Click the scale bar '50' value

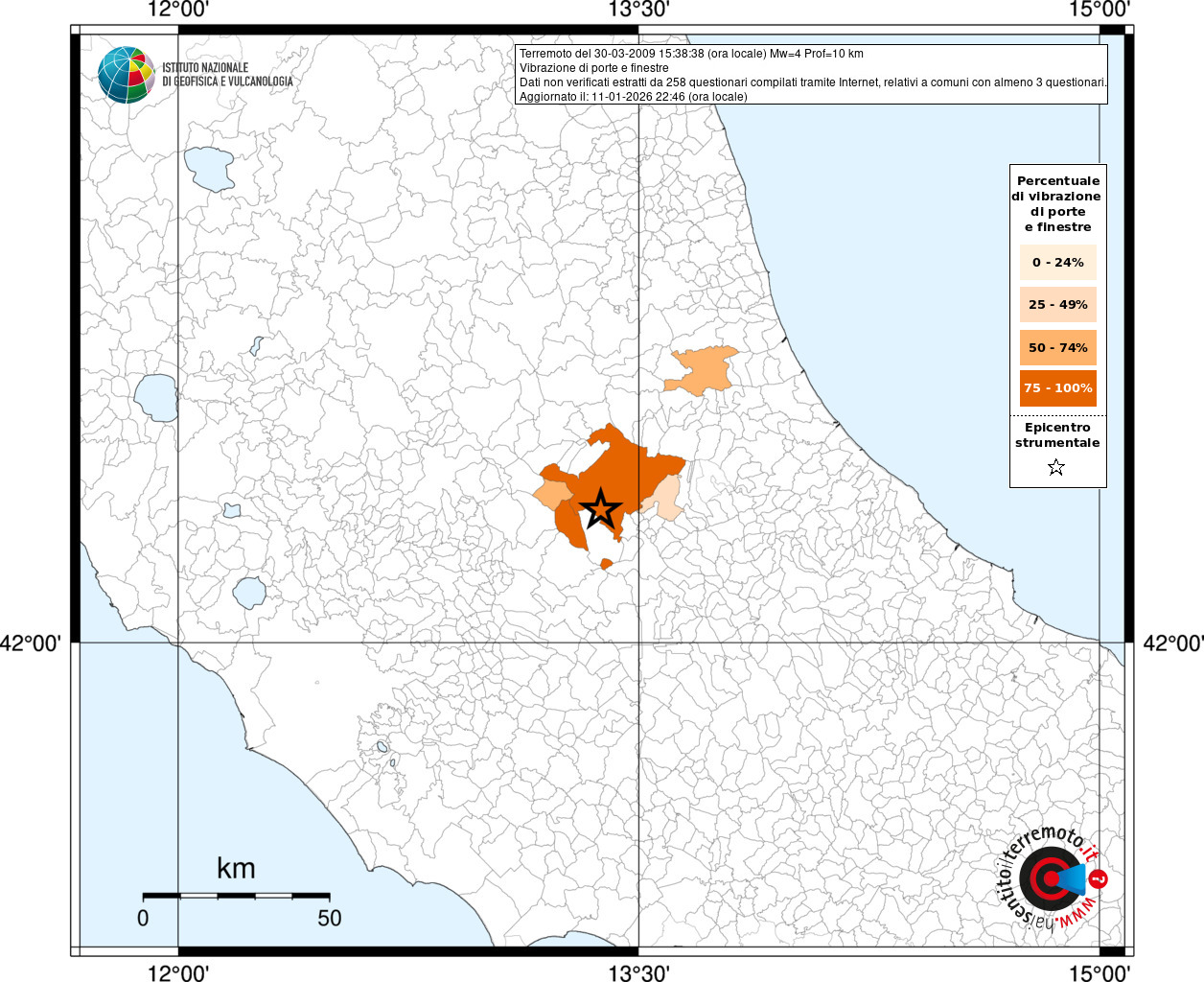click(330, 918)
